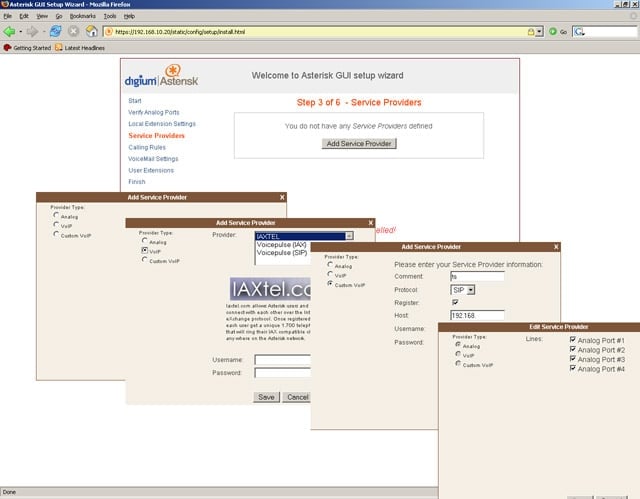This screenshot has width=640, height=499.
Task: Click the Comment input field
Action: [477, 276]
